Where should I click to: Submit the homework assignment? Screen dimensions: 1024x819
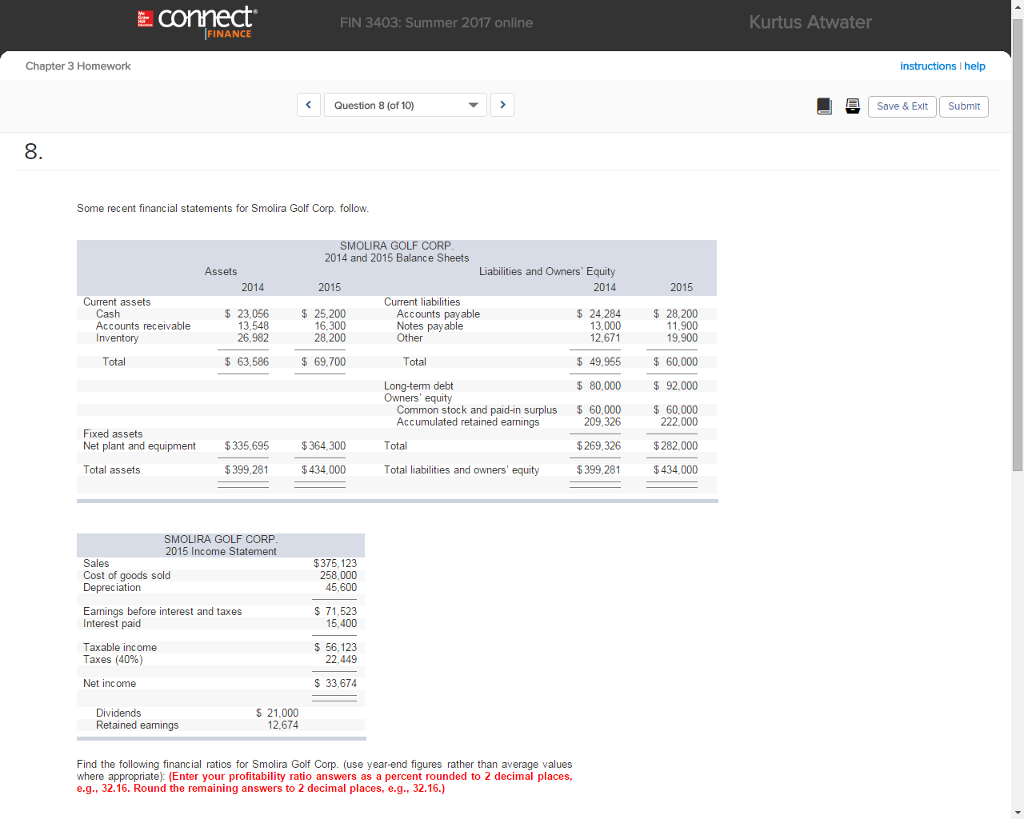[x=964, y=106]
